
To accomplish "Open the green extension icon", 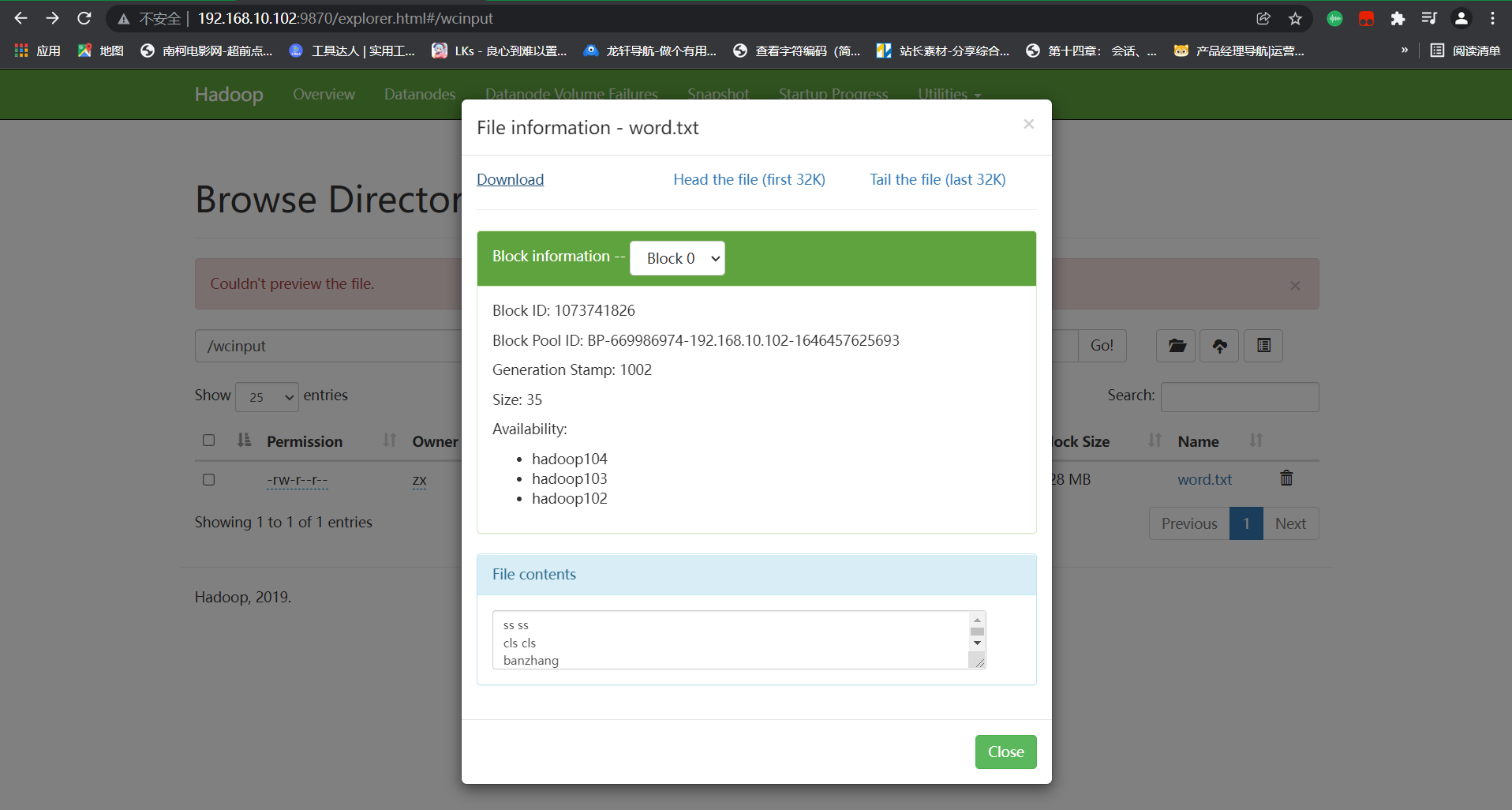I will (1334, 18).
